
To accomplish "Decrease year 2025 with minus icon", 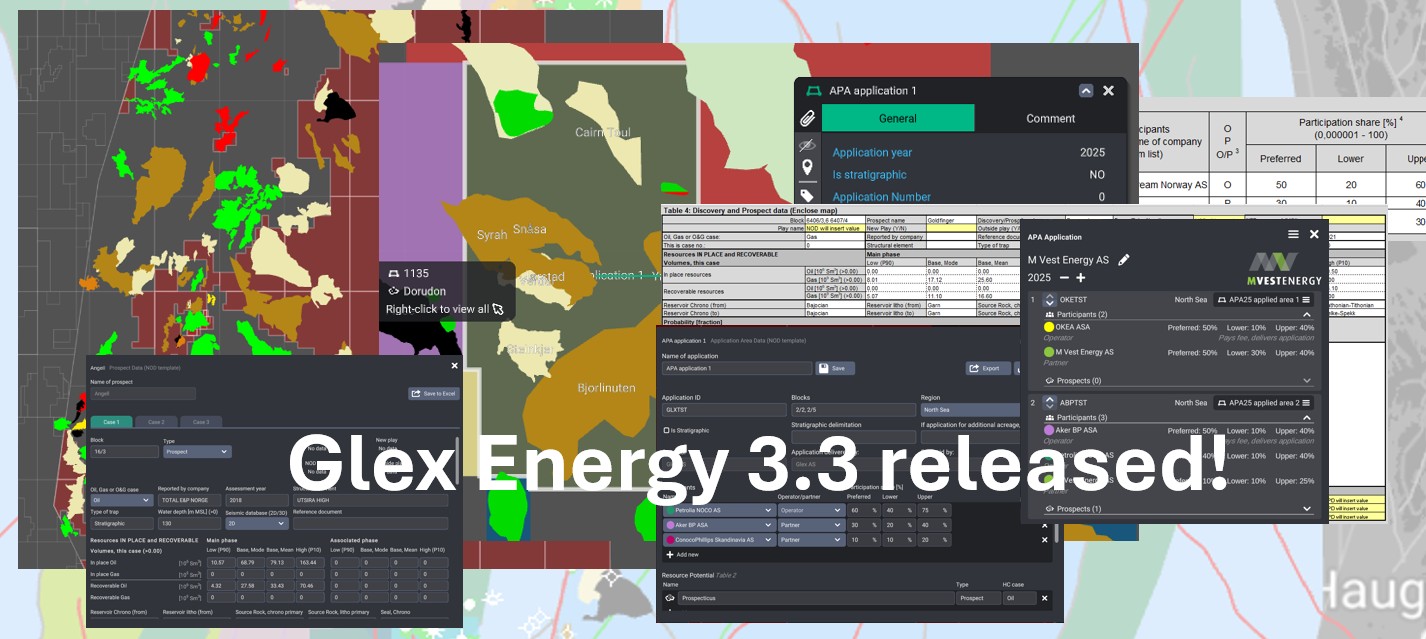I will pos(1064,277).
